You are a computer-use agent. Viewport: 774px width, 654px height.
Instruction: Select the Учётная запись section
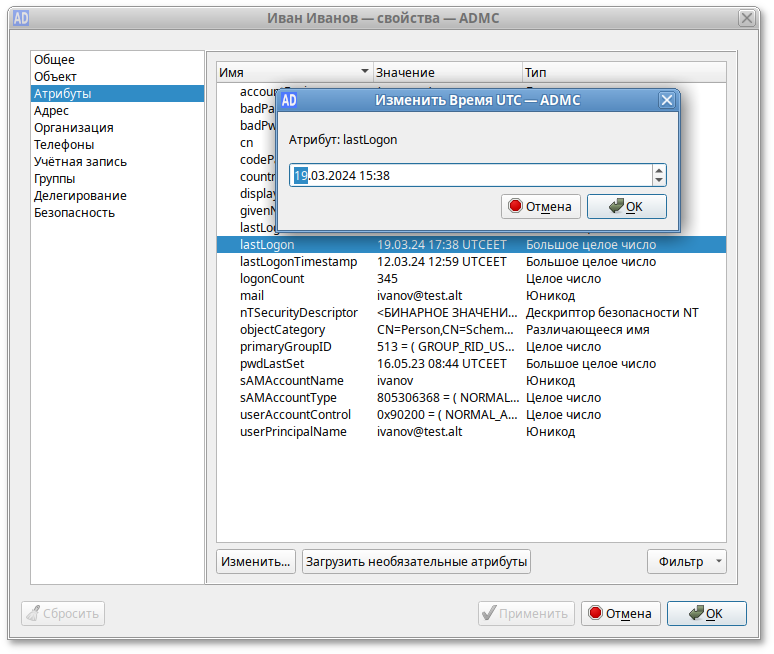80,161
